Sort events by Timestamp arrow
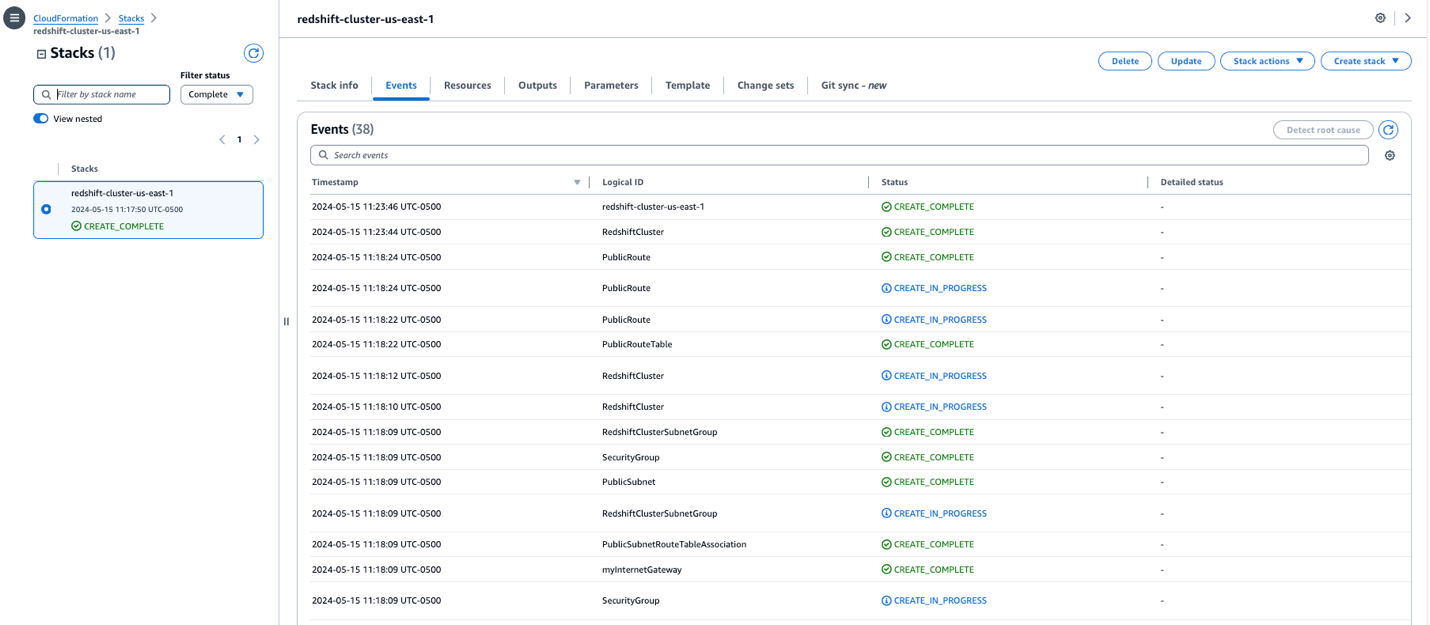Screen dimensions: 1430x625 [x=577, y=182]
